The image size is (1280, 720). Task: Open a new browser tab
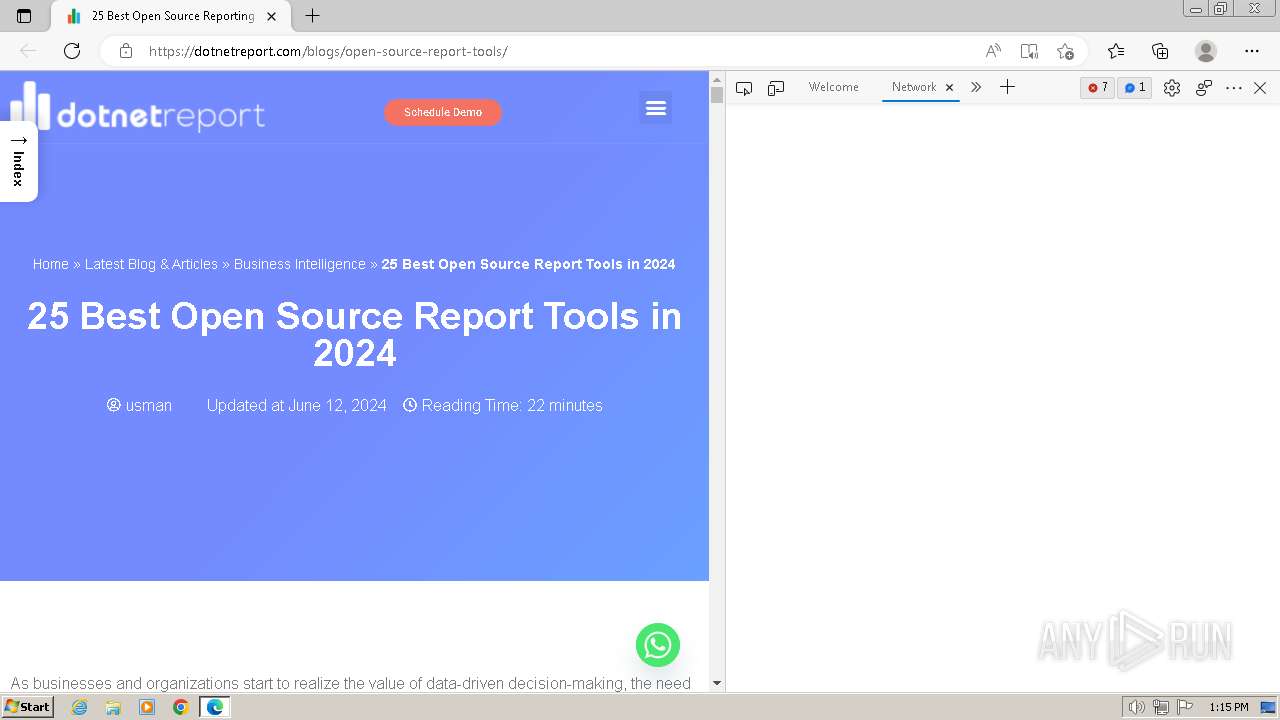312,16
